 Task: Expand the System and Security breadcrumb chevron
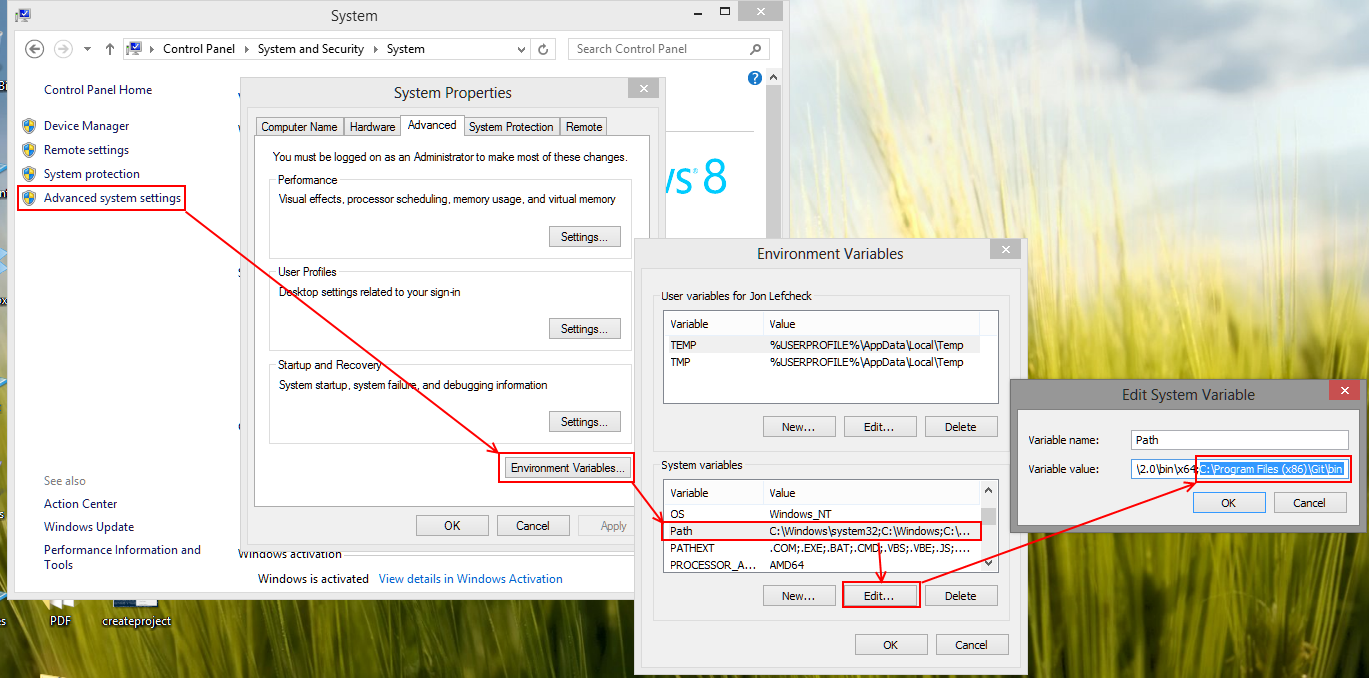(376, 49)
